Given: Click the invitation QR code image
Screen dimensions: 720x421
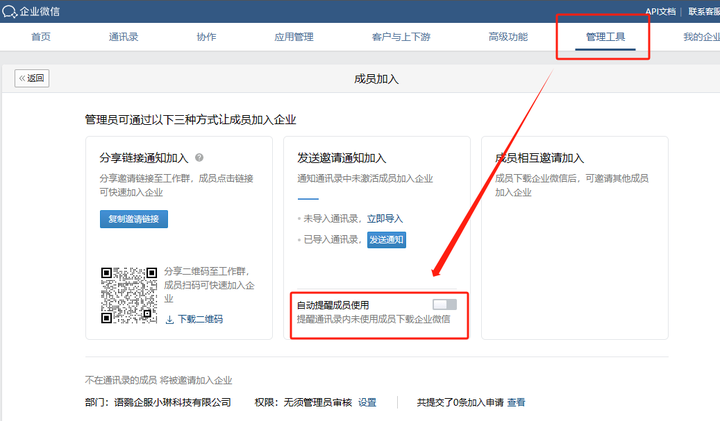Looking at the screenshot, I should click(x=128, y=295).
